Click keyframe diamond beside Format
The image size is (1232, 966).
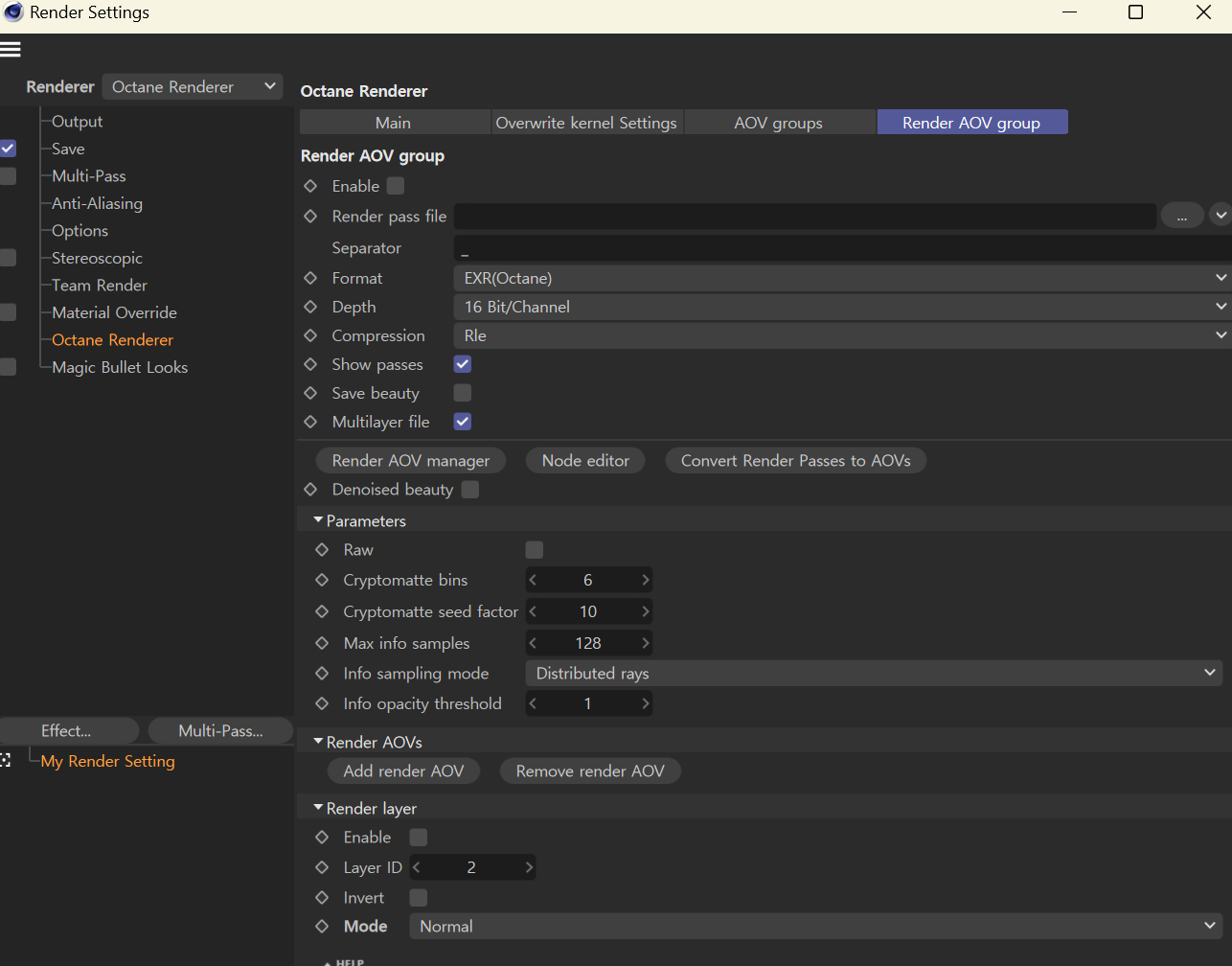pos(310,278)
